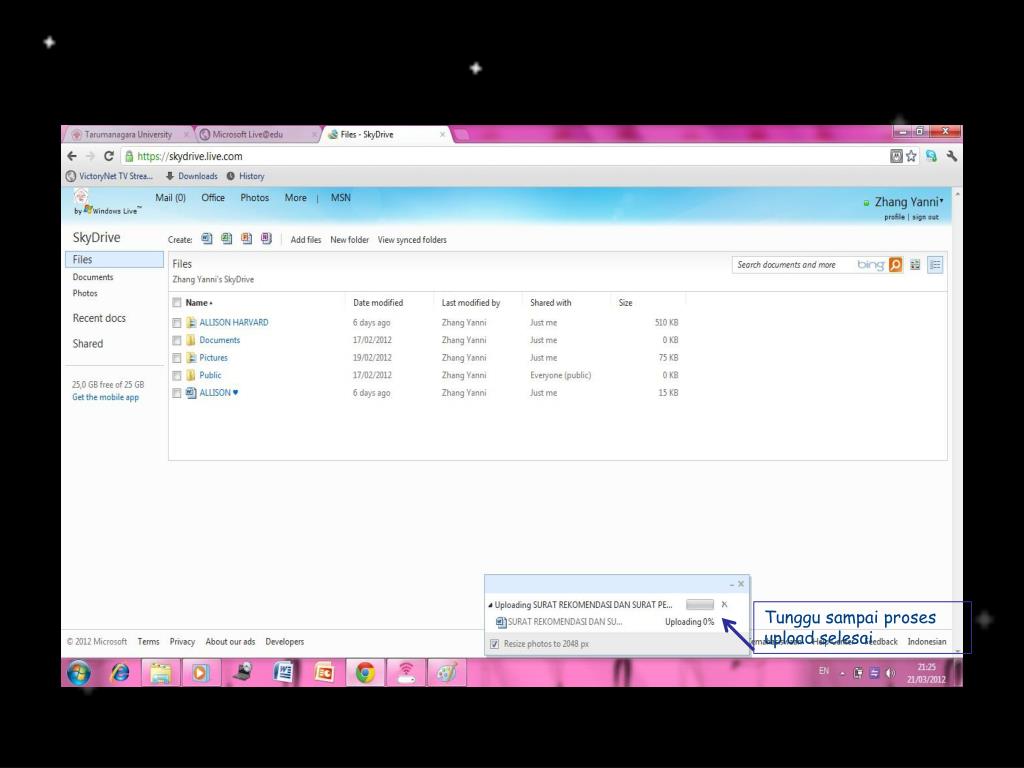Launch Internet Explorer from taskbar
Viewport: 1024px width, 768px height.
tap(120, 672)
